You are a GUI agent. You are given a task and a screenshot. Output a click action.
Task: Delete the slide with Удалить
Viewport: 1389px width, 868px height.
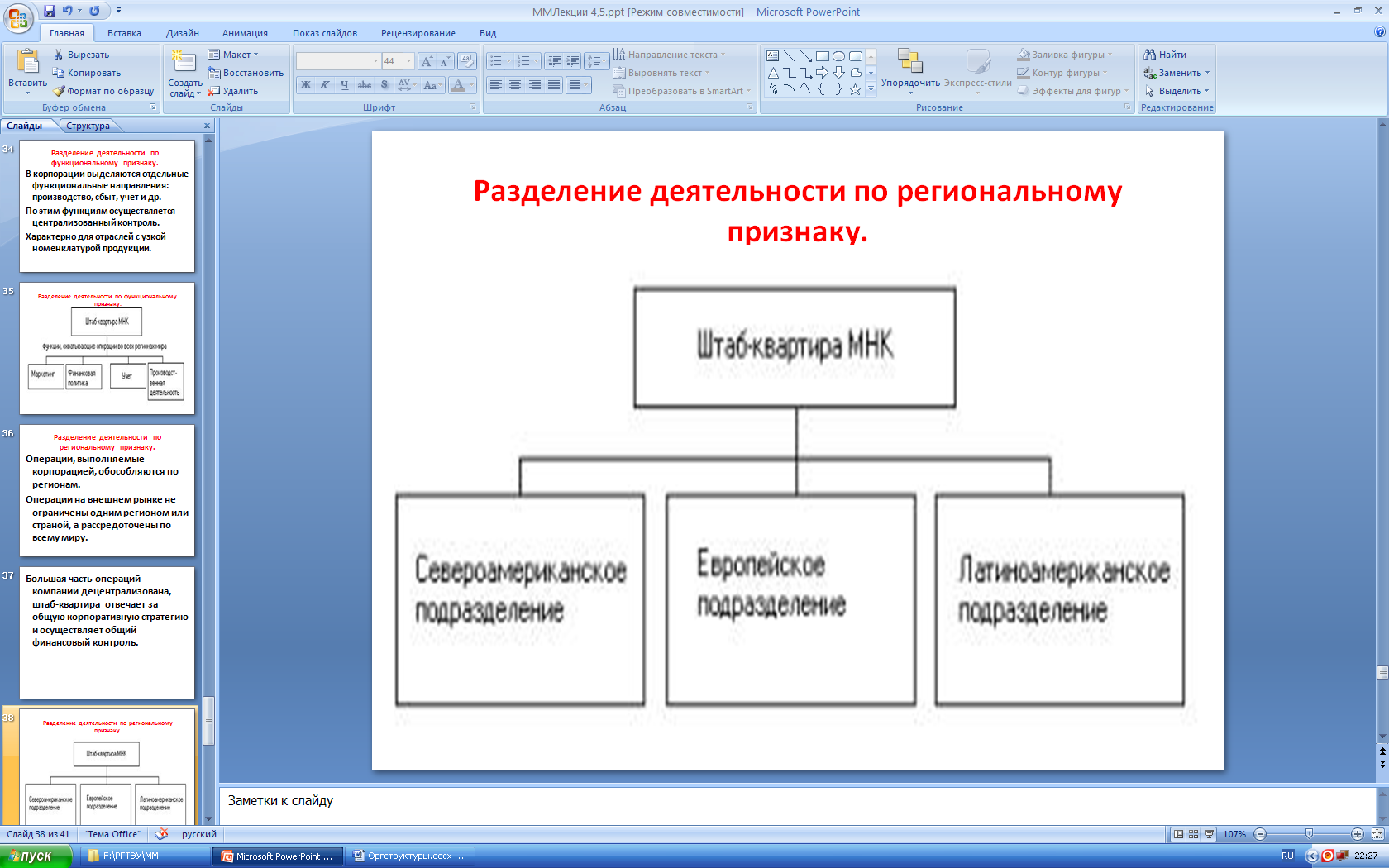coord(233,91)
